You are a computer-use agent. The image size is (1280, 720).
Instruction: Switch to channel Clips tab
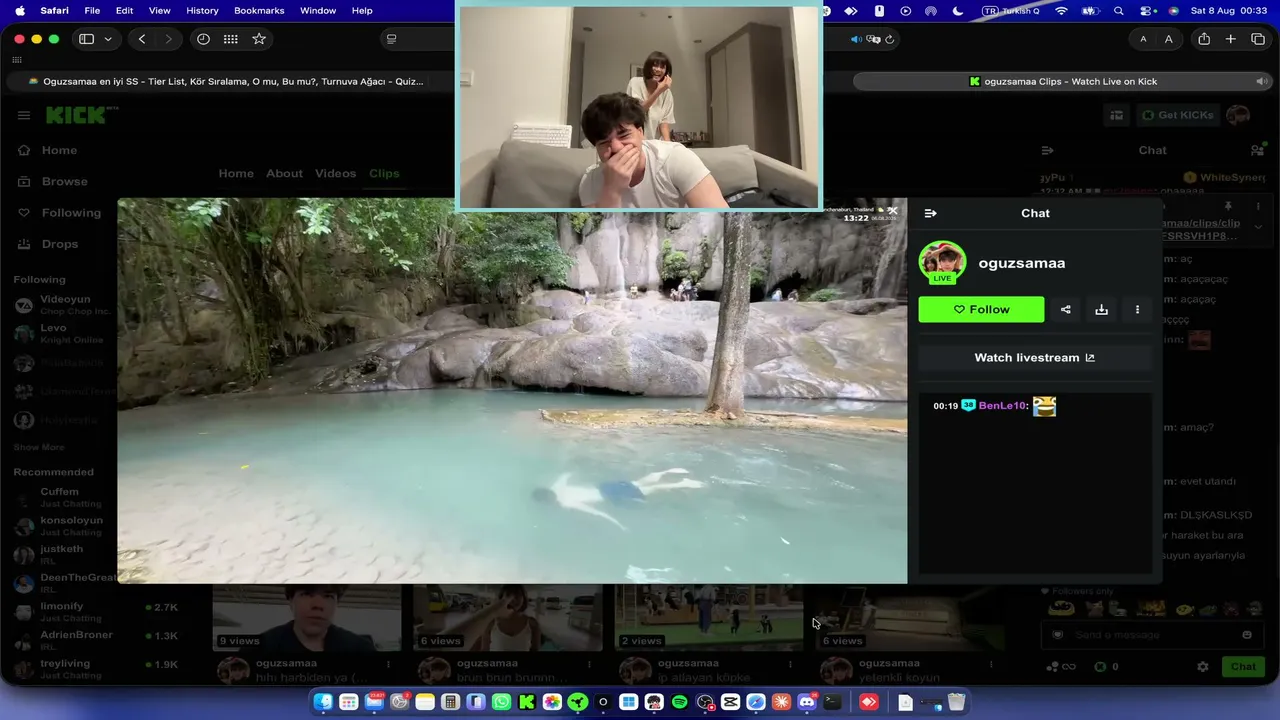click(x=384, y=173)
